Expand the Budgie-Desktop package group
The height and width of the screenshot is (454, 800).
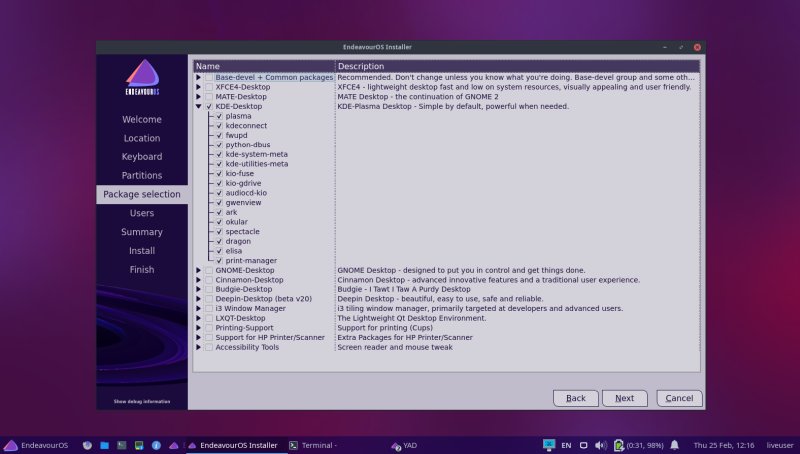(x=198, y=289)
